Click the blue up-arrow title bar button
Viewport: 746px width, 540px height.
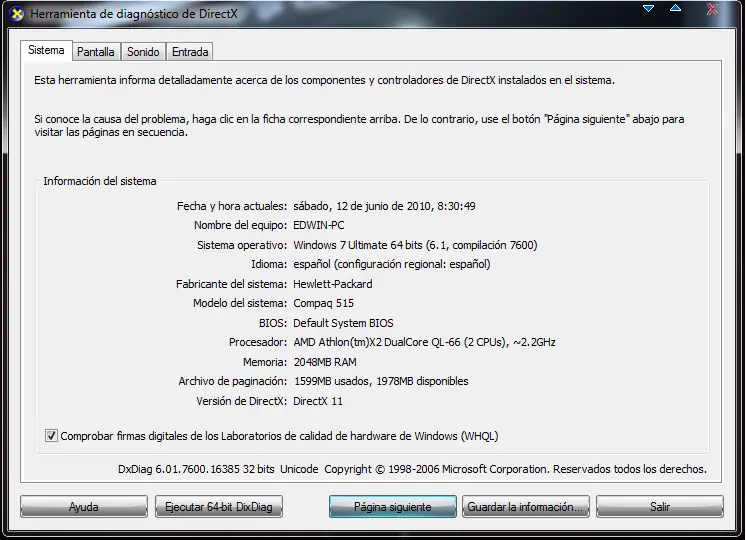[675, 8]
